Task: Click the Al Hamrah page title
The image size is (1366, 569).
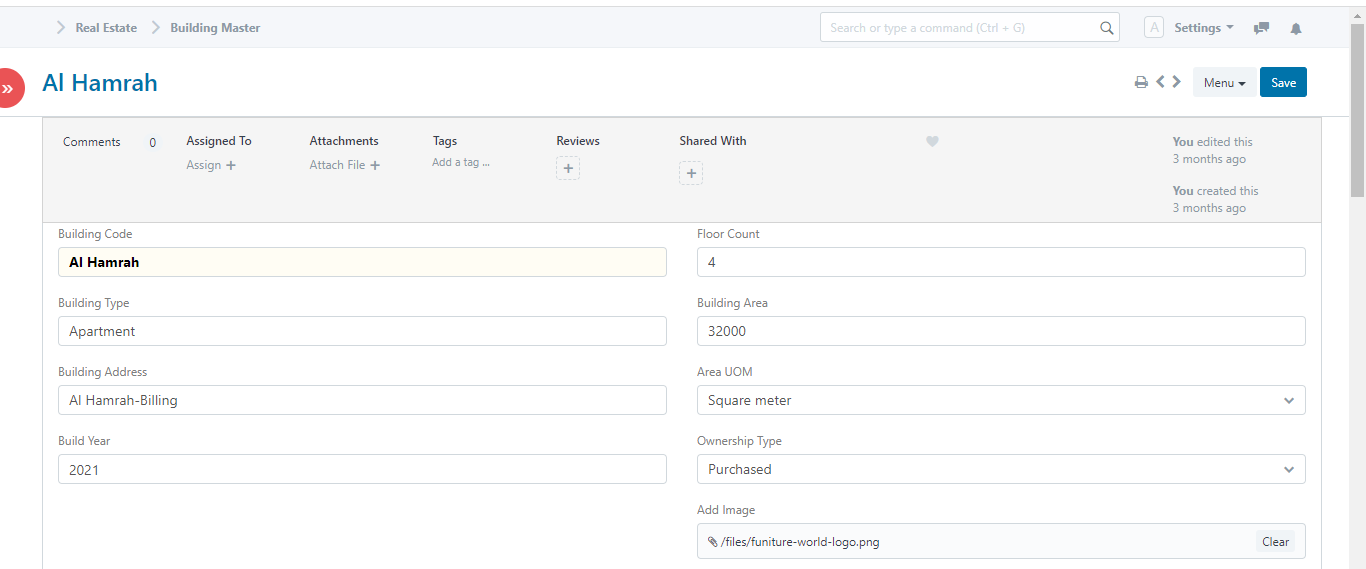Action: [100, 83]
